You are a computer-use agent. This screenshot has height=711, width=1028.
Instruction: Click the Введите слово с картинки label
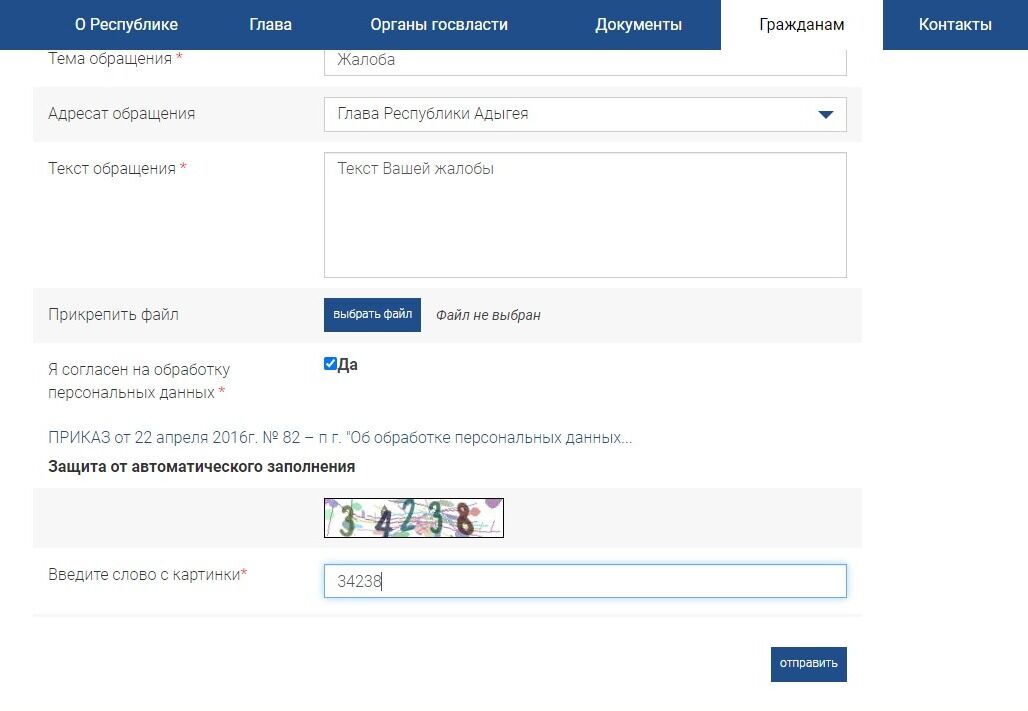click(148, 575)
